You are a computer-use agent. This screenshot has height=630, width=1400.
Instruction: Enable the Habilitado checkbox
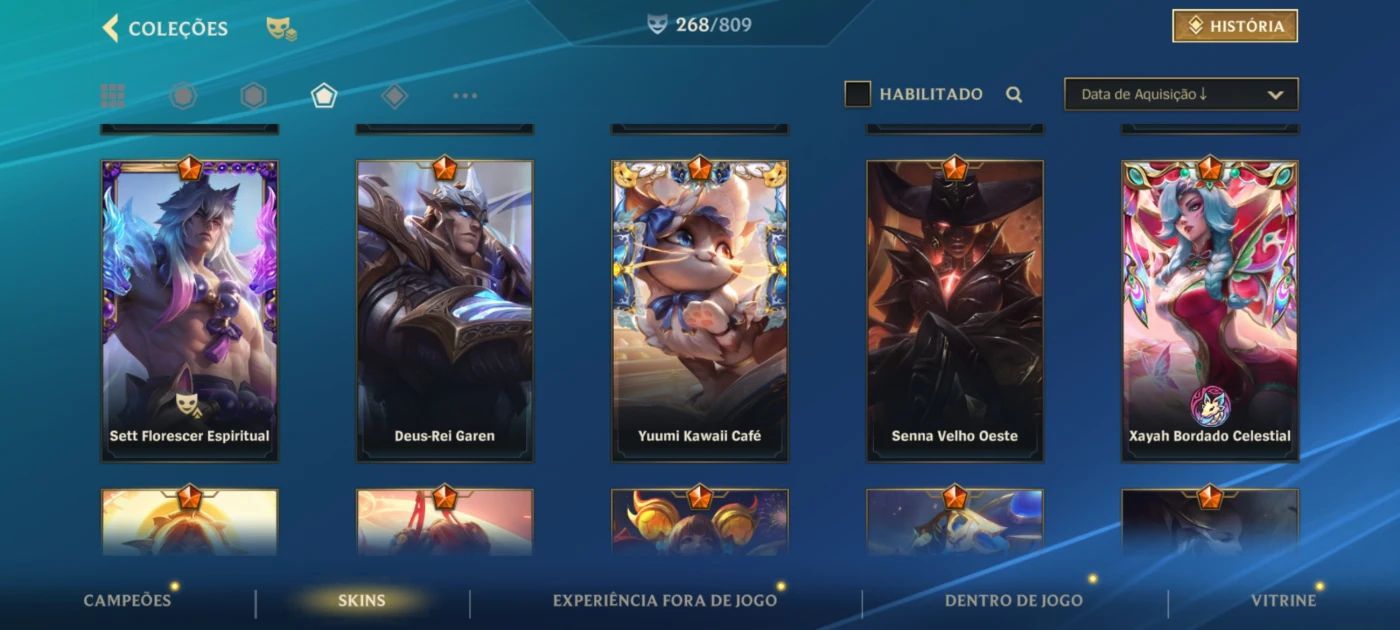pos(858,94)
